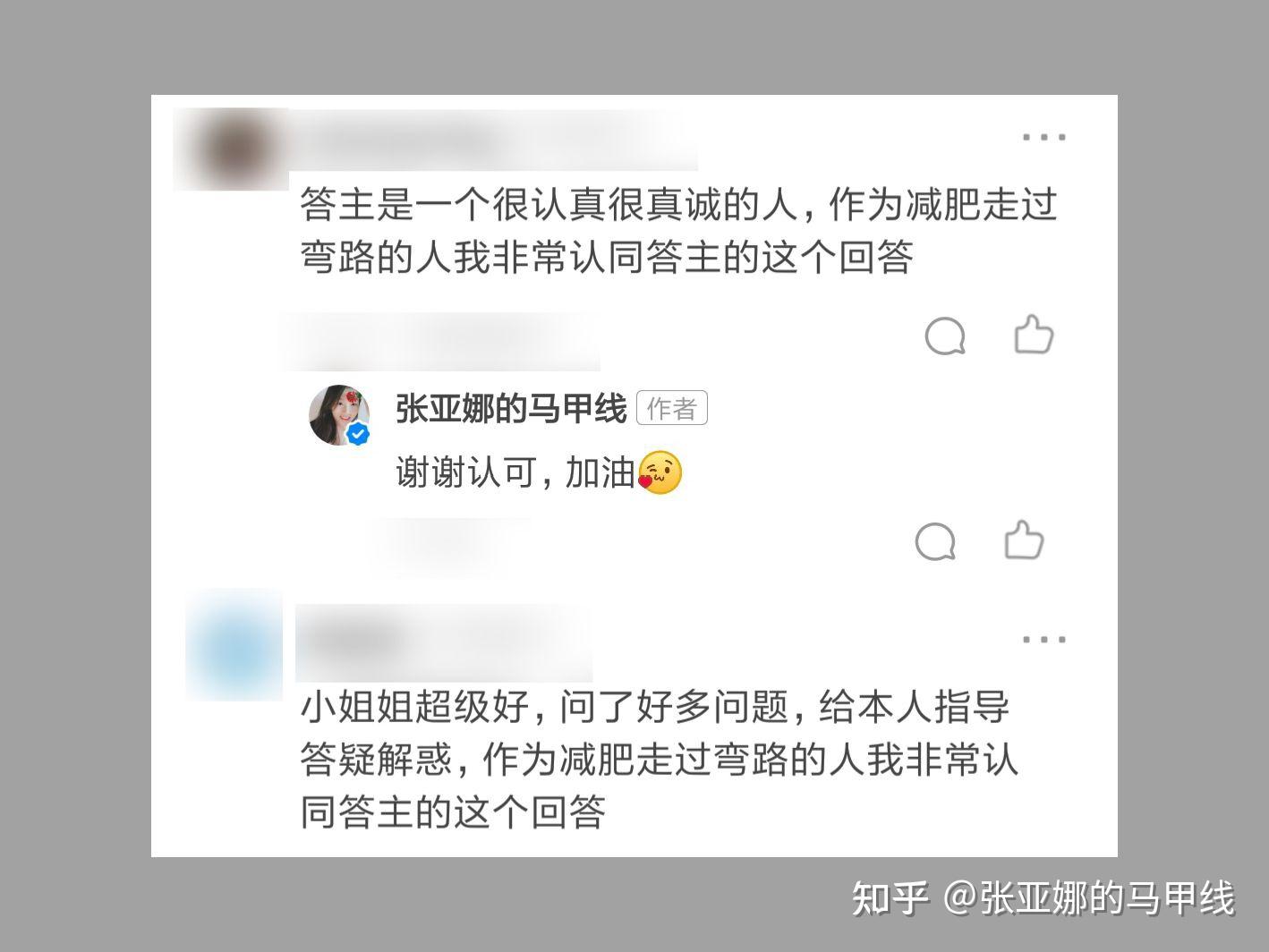This screenshot has height=952, width=1269.
Task: Like the first comment with the thumbs-up icon
Action: coord(1034,335)
